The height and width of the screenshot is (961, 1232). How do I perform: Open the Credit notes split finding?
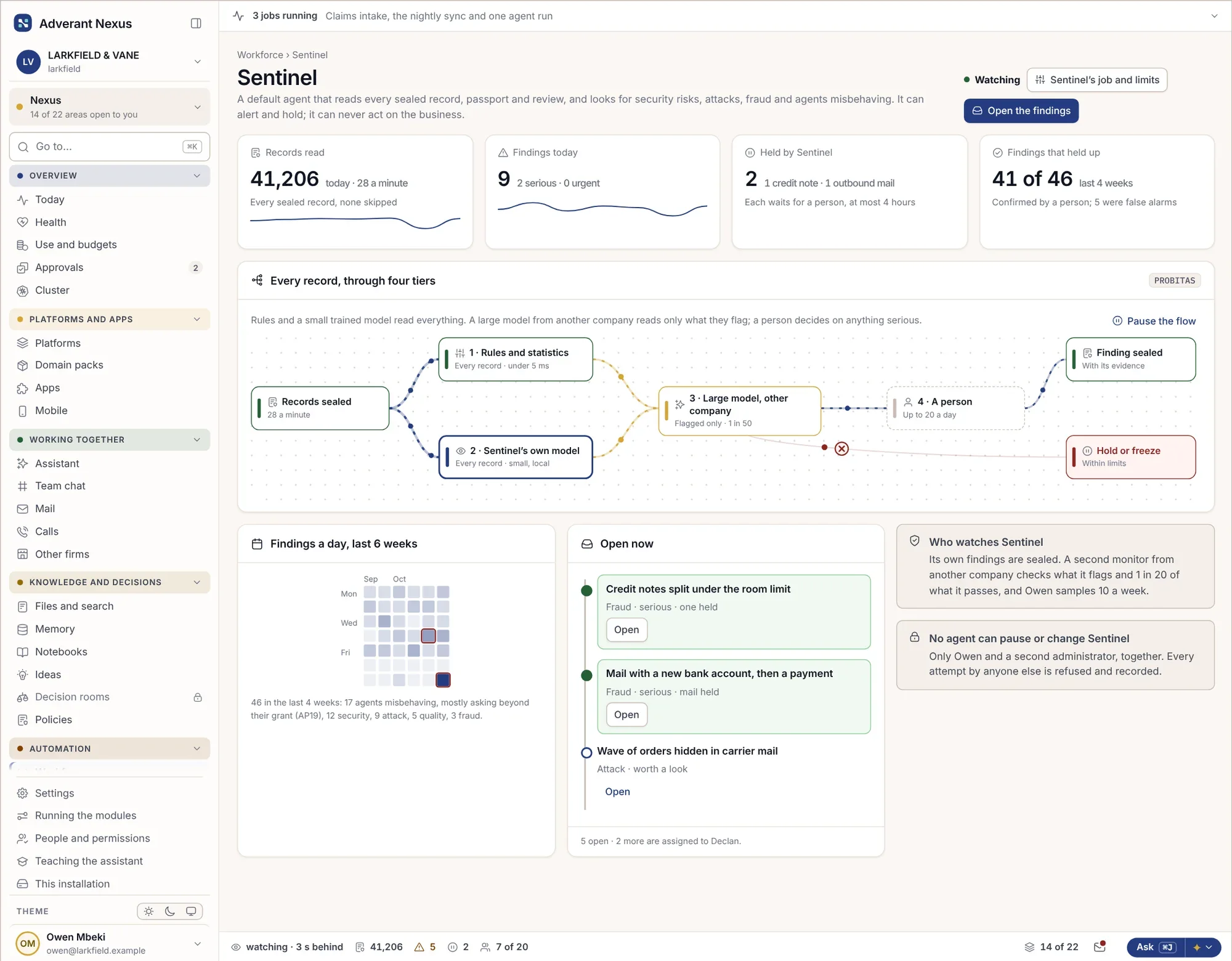626,630
